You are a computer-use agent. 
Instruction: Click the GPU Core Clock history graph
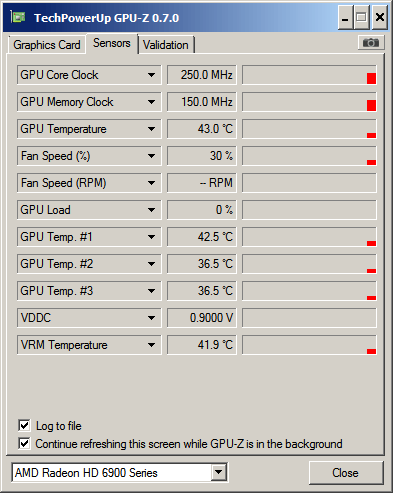(x=309, y=75)
